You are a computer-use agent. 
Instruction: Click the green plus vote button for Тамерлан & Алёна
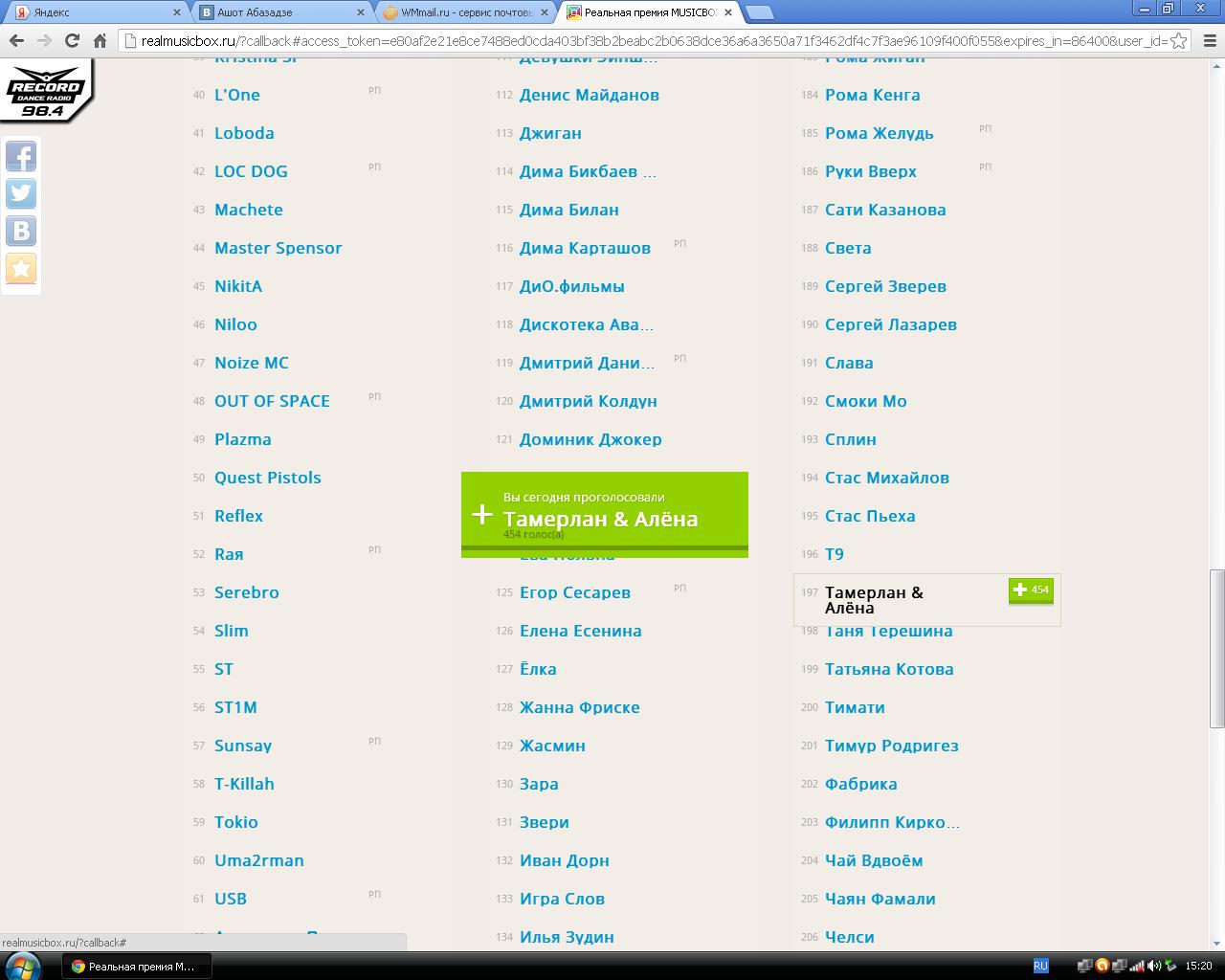pos(1031,590)
